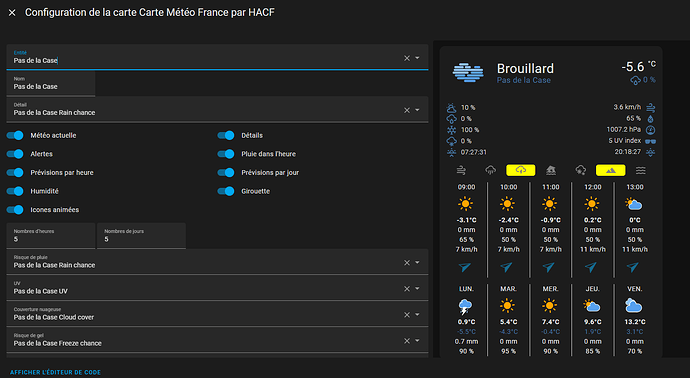
Task: Clear the Risque de pluie entity
Action: 407,263
